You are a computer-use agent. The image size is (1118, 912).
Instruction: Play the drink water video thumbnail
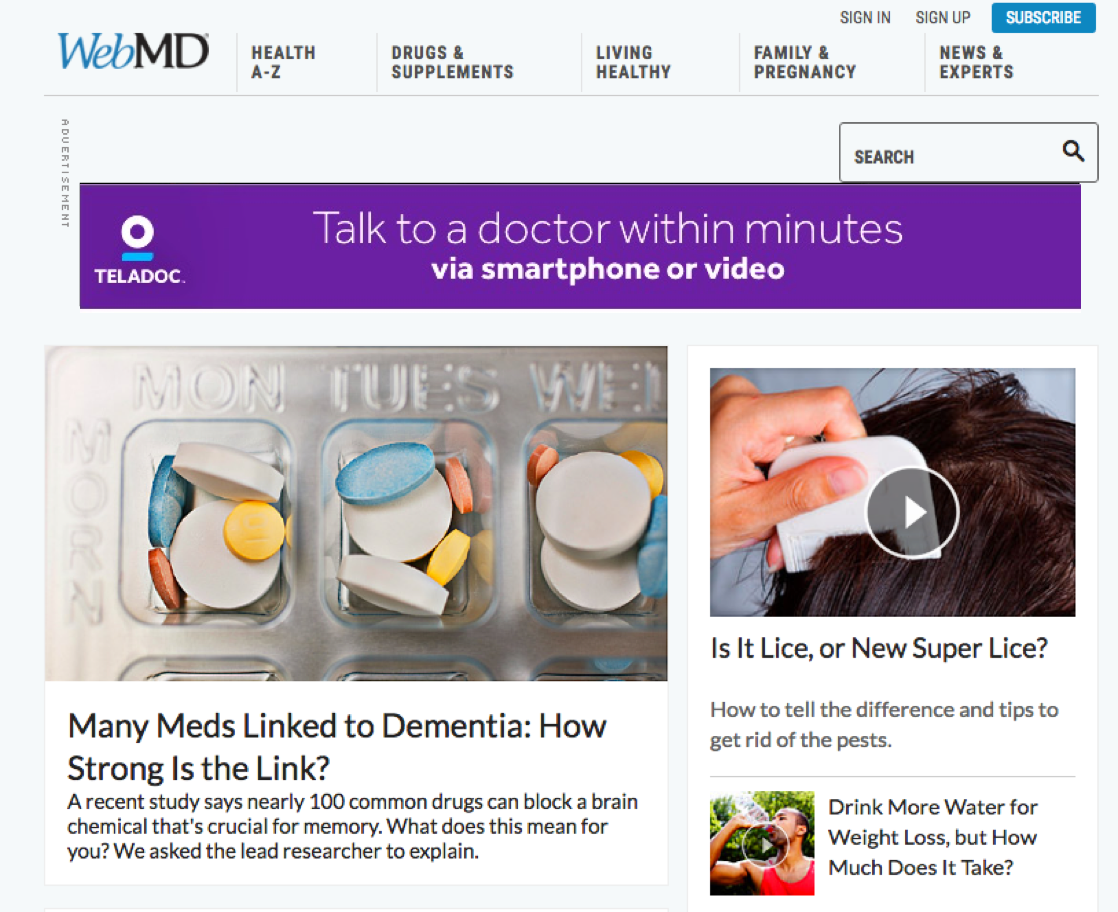pyautogui.click(x=761, y=843)
